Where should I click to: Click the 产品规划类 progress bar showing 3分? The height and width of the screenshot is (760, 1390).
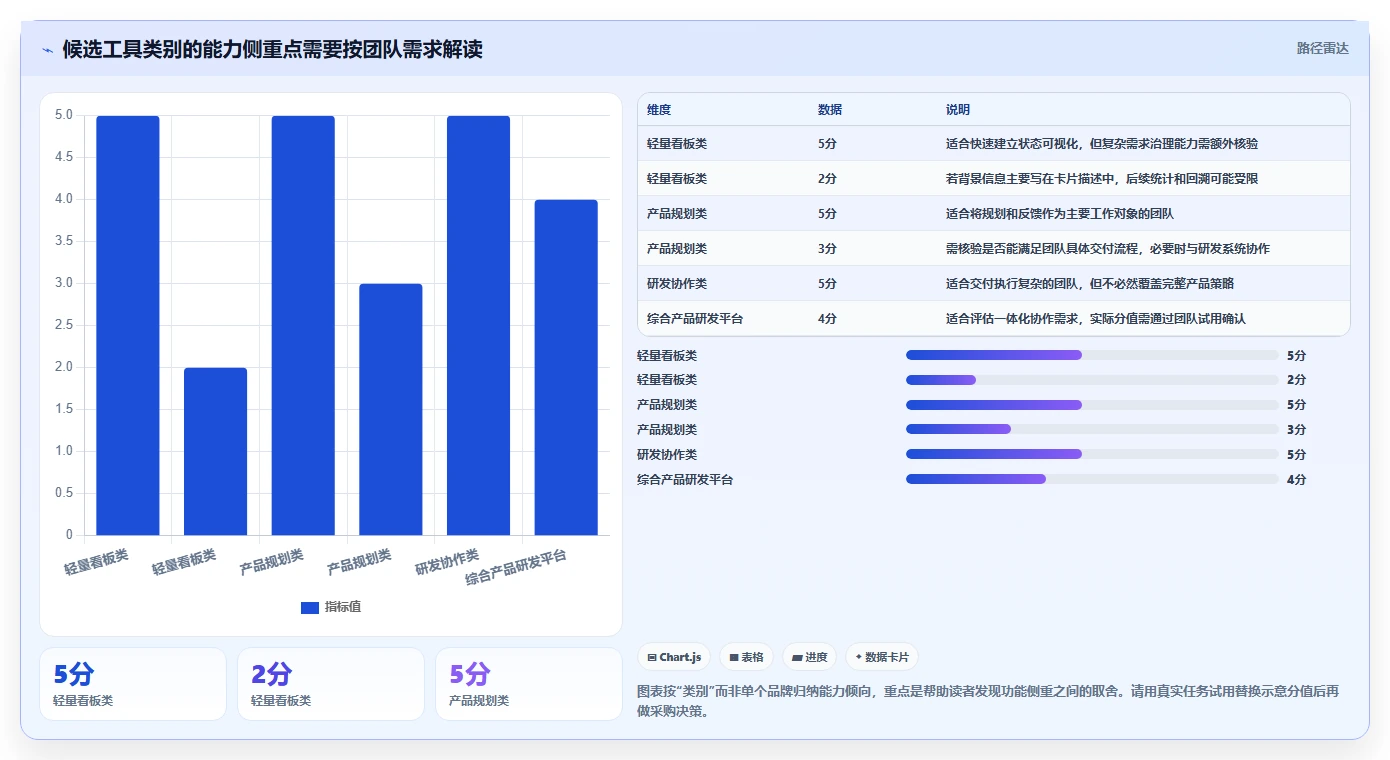tap(1092, 429)
